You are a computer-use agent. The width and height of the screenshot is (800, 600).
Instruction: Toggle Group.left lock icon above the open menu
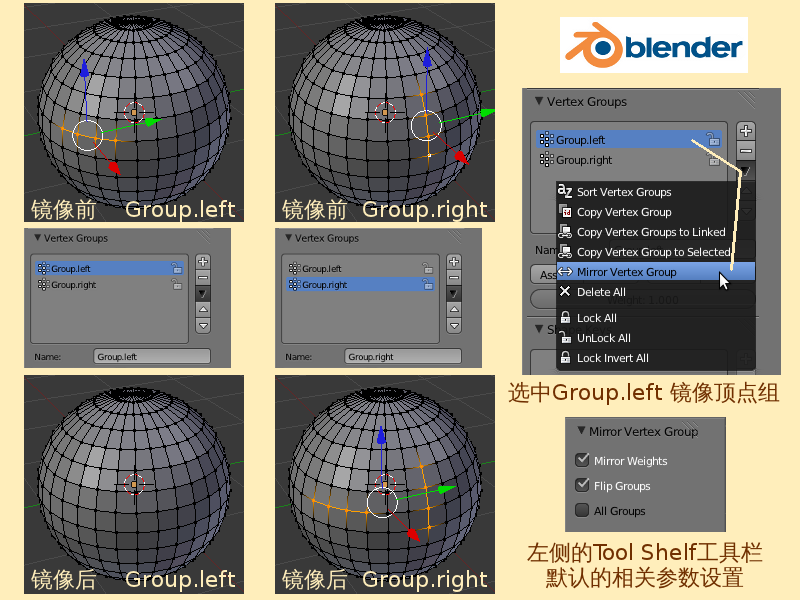(x=713, y=139)
